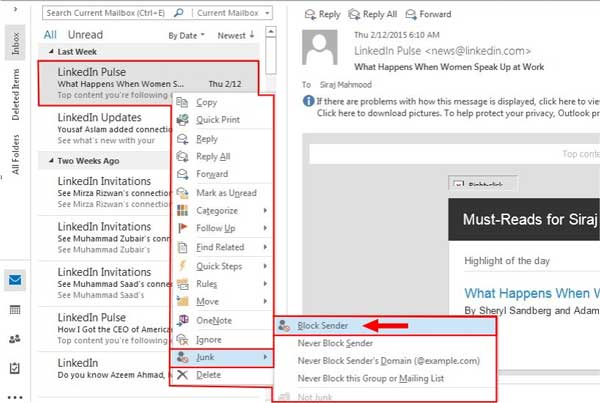
Task: Click the navigation options ellipsis
Action: [15, 397]
